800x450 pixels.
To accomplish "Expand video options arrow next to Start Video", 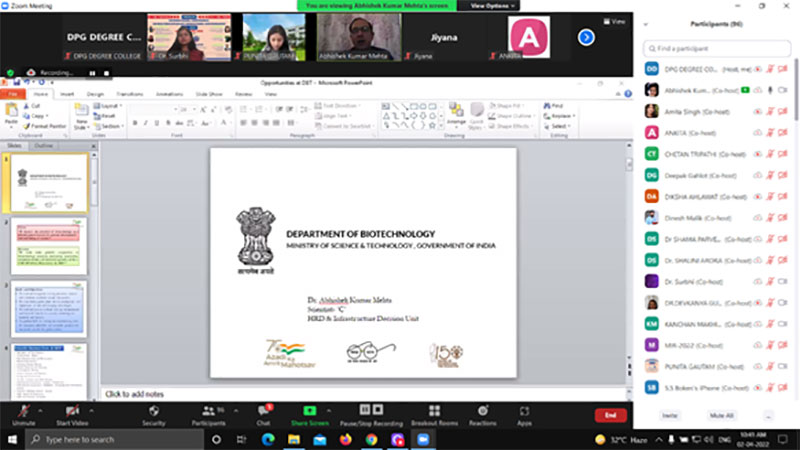I will tap(91, 410).
